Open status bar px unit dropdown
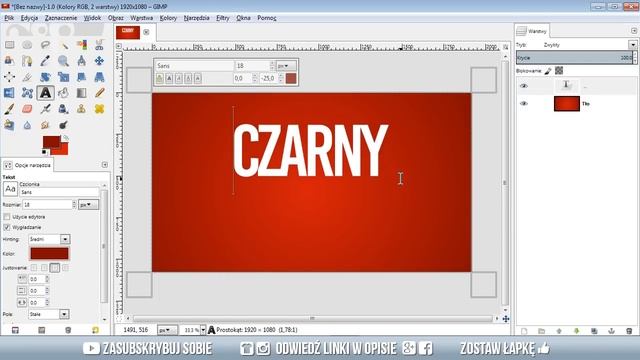Viewport: 640px width, 360px height. tap(167, 330)
